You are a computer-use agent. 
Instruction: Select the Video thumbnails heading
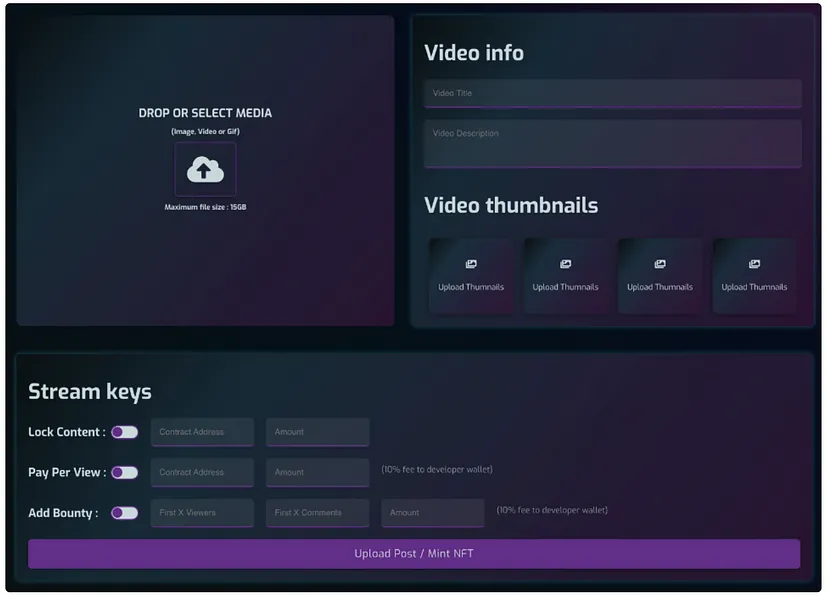[511, 205]
